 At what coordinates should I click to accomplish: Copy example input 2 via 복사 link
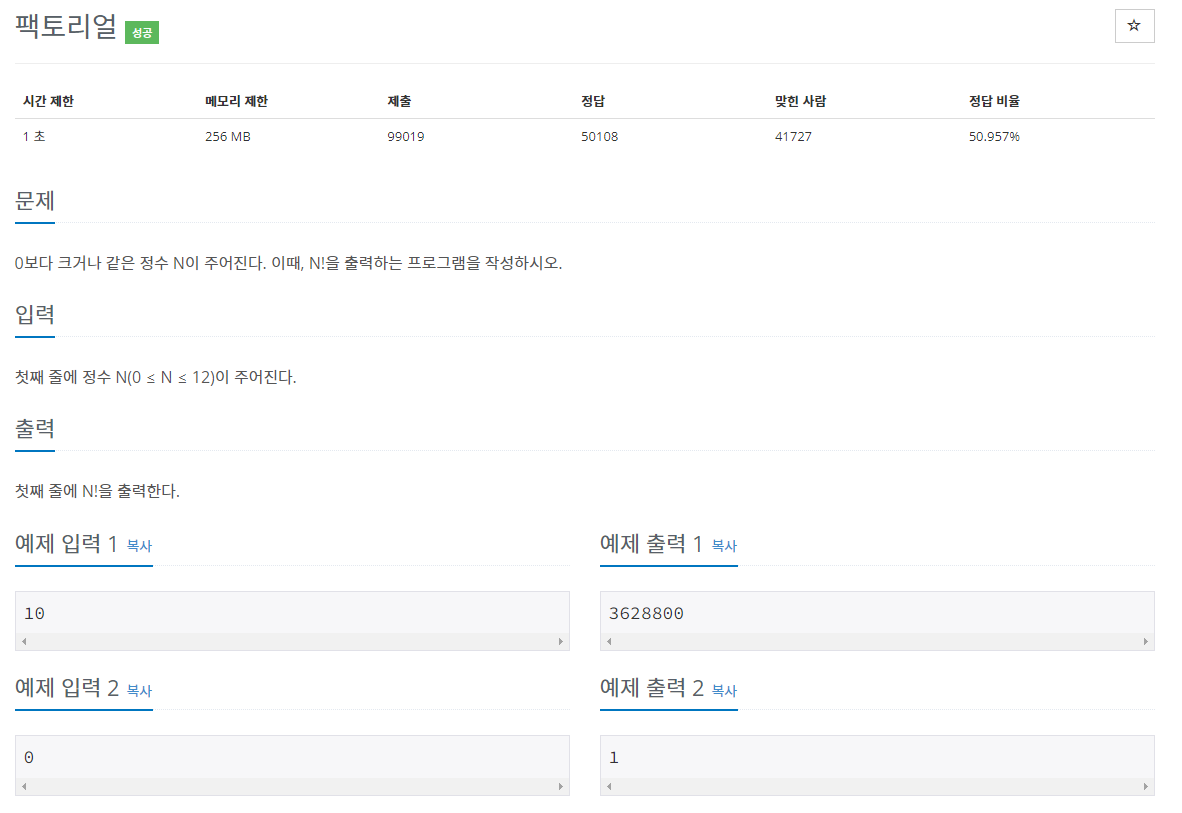pyautogui.click(x=139, y=690)
